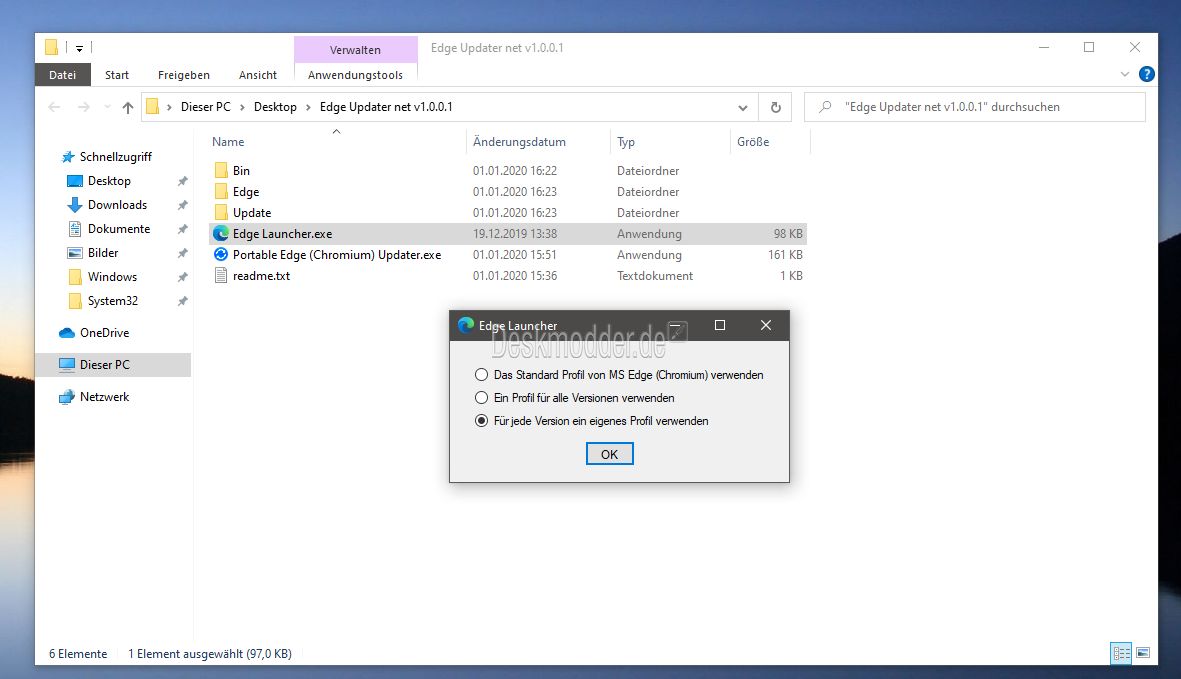Screen dimensions: 1181x679
Task: Open OneDrive in navigation pane
Action: (105, 333)
